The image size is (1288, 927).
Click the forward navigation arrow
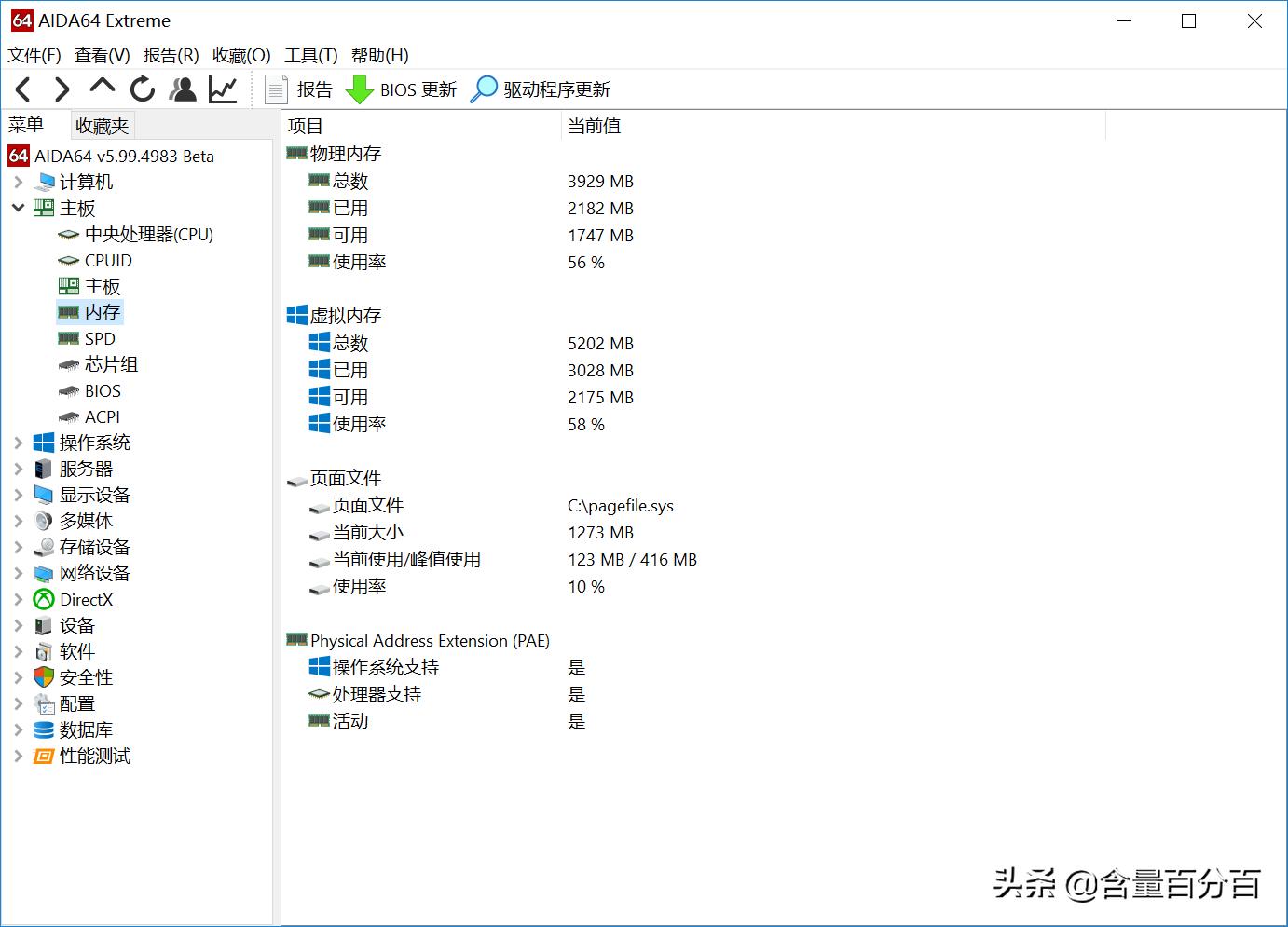[x=62, y=89]
